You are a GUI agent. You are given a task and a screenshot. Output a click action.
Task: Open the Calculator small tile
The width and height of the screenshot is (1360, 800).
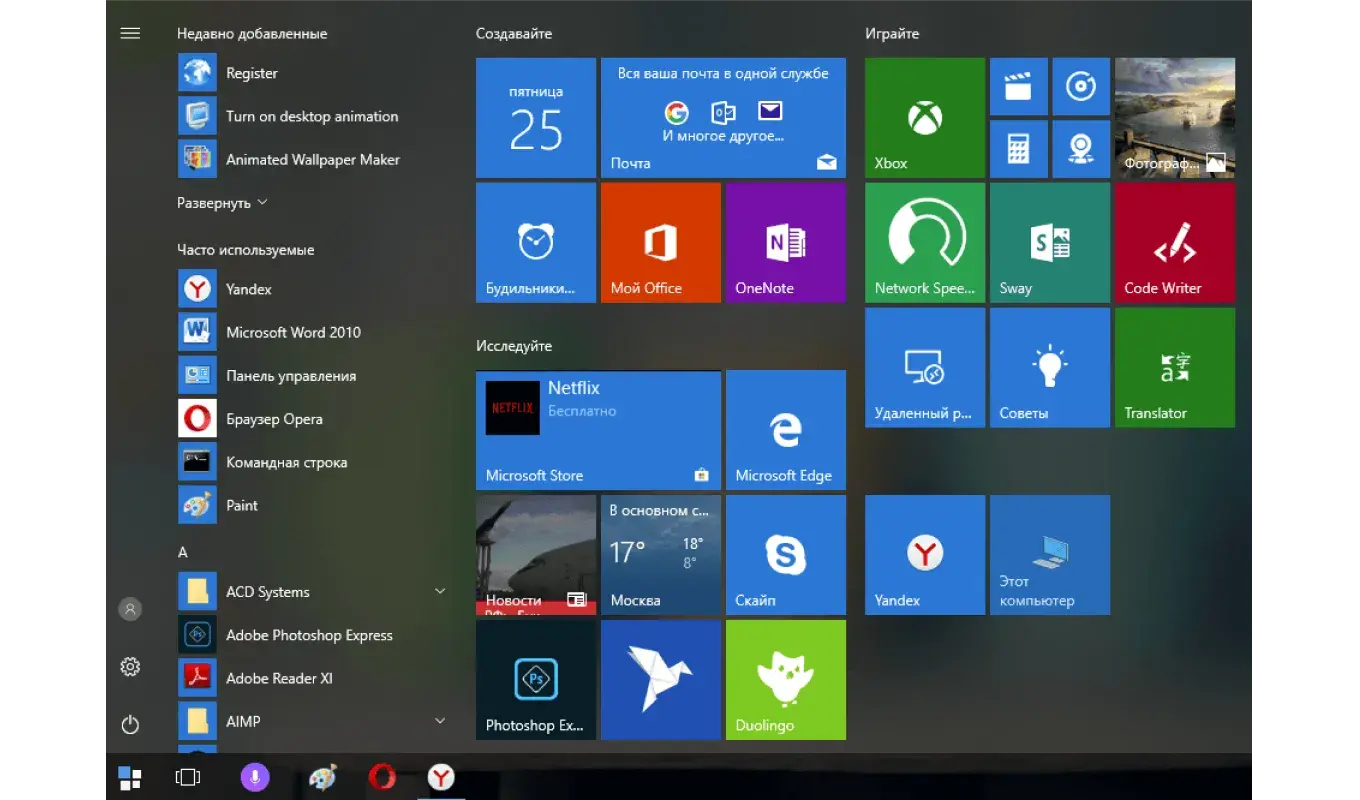[1018, 149]
